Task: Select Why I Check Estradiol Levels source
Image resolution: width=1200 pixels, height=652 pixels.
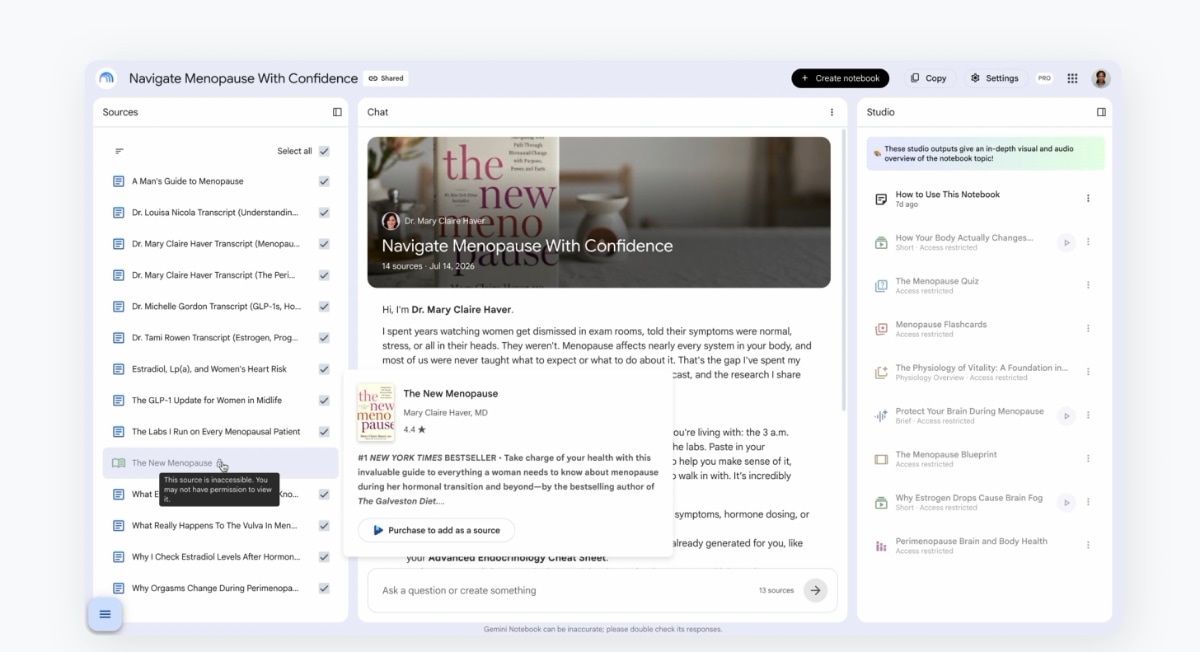Action: point(215,557)
